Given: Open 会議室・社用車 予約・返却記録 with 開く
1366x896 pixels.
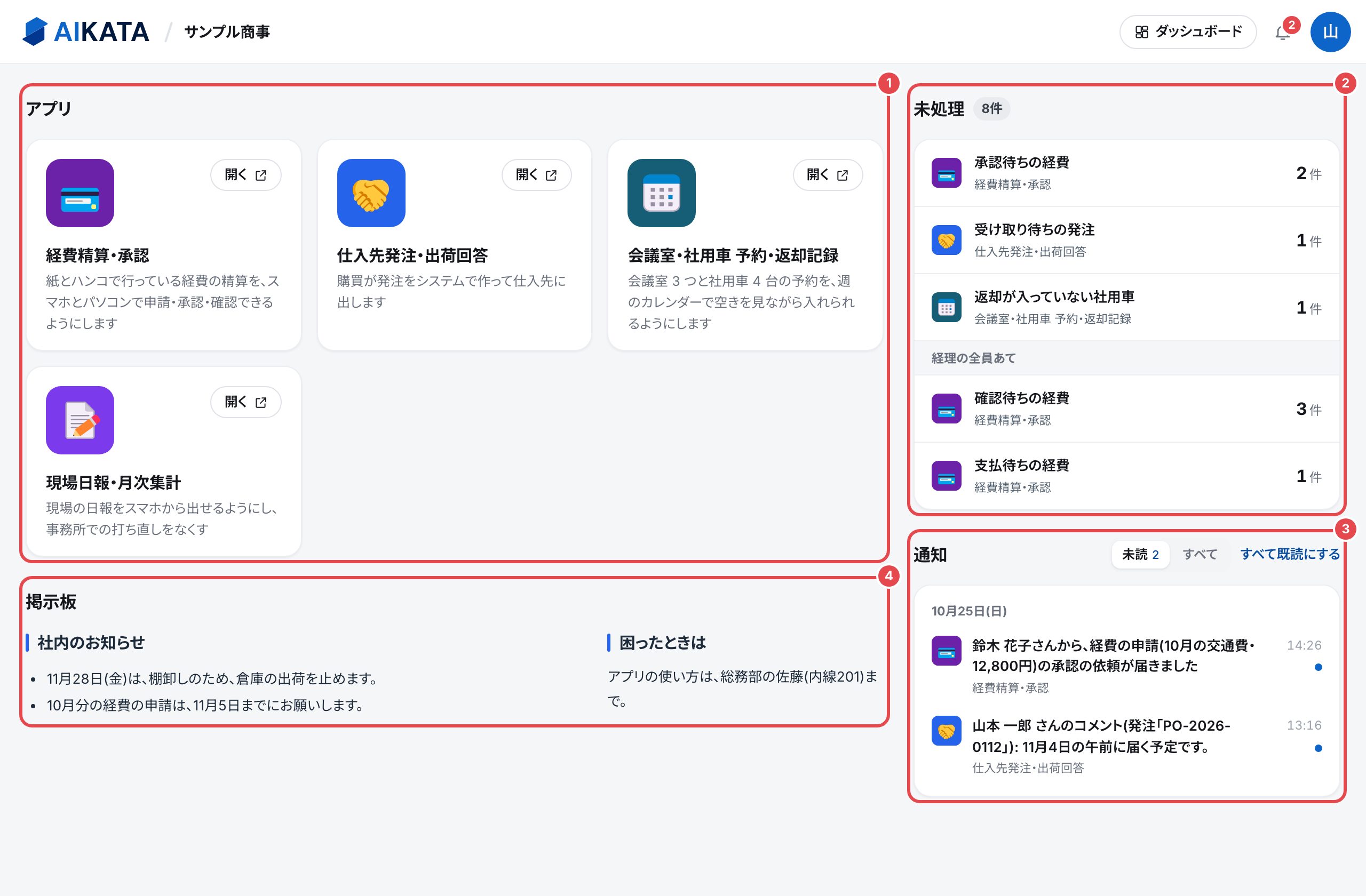Looking at the screenshot, I should 828,175.
